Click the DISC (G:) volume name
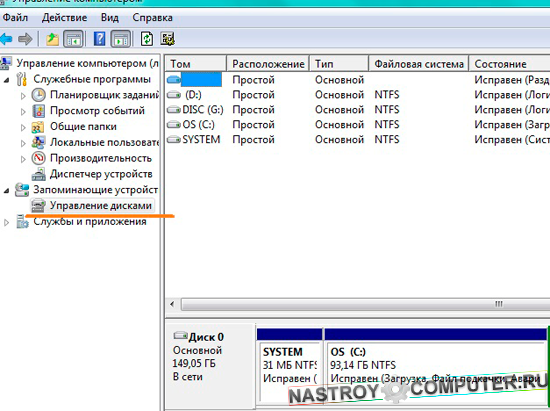550x411 pixels. [x=203, y=110]
